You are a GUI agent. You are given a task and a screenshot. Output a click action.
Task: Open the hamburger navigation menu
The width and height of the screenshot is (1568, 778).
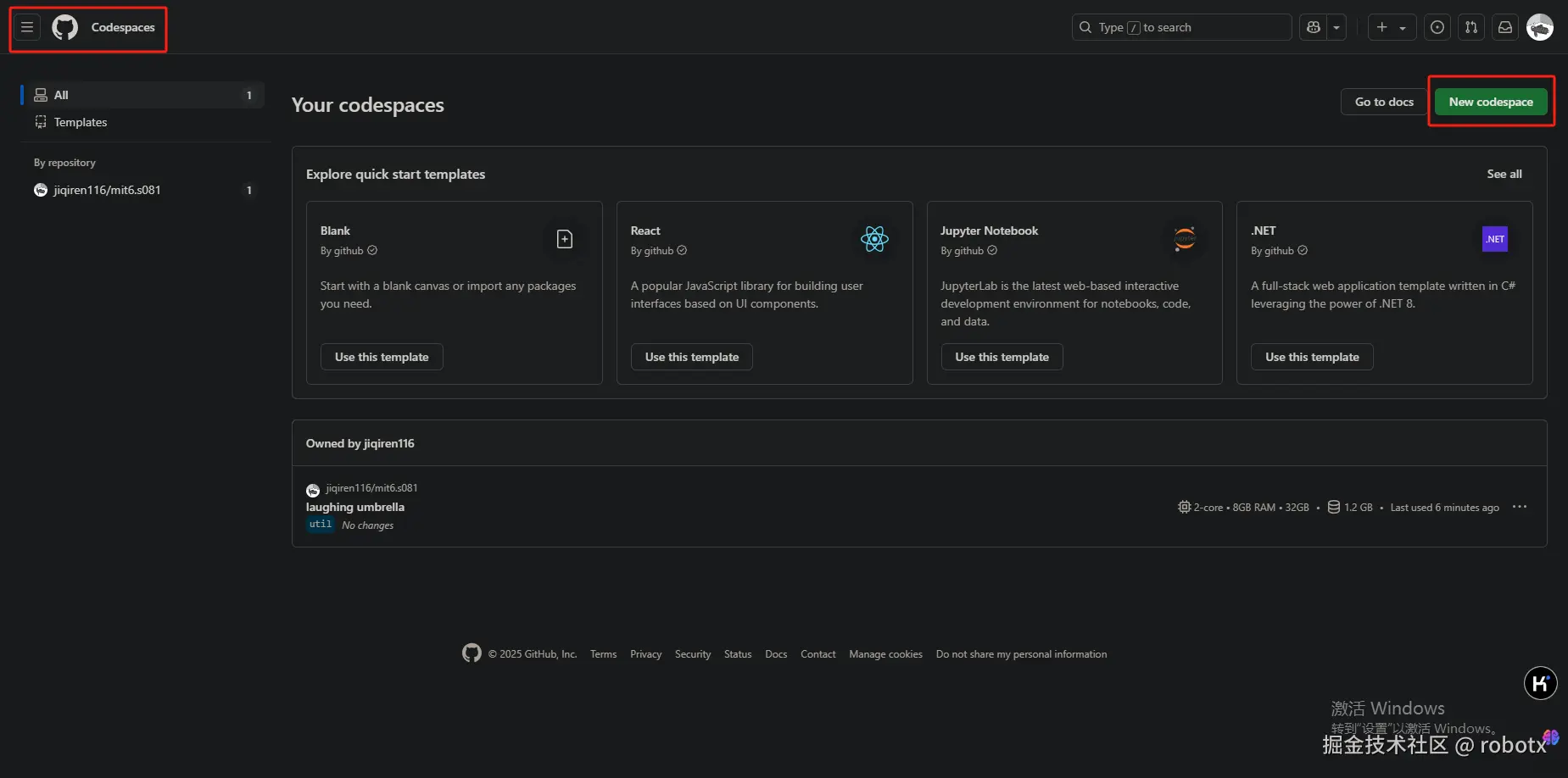coord(27,27)
